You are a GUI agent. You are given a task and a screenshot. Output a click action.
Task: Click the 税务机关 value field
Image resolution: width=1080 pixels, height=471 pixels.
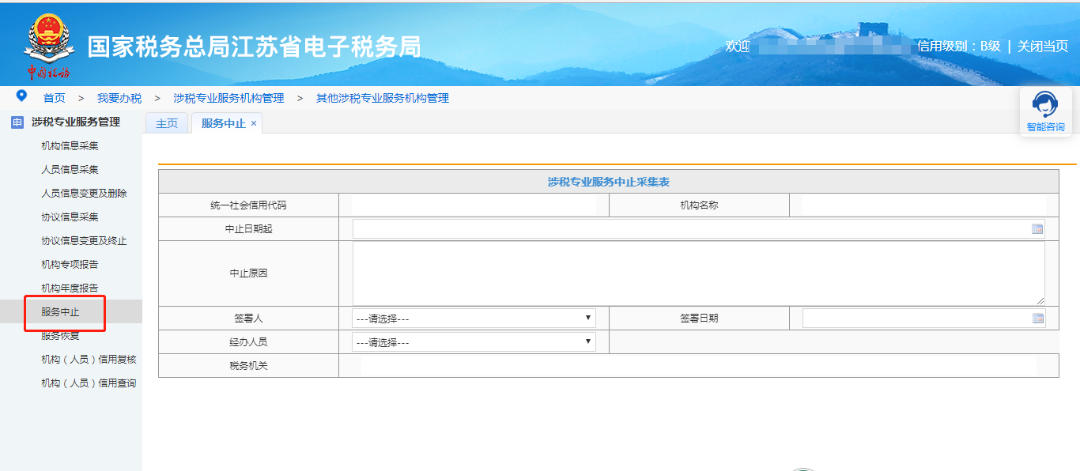coord(698,366)
